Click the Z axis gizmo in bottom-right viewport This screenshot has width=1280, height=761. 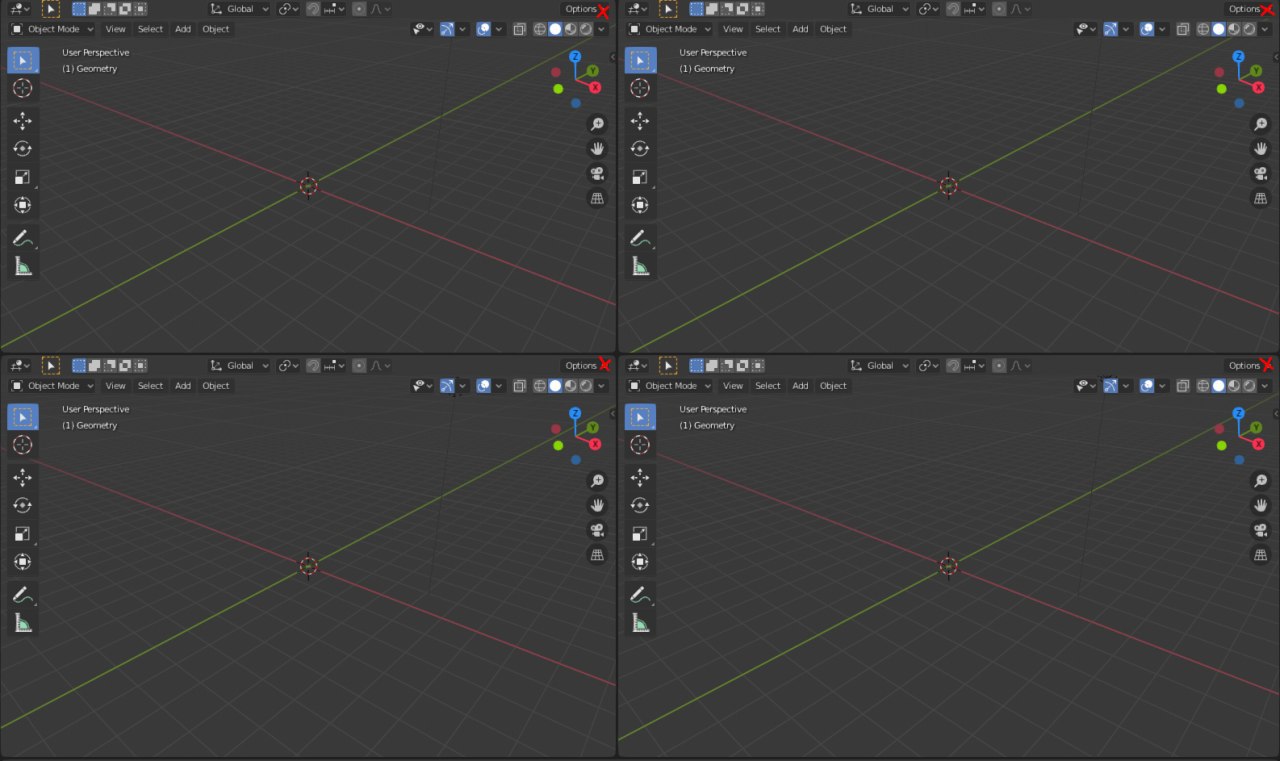point(1239,414)
